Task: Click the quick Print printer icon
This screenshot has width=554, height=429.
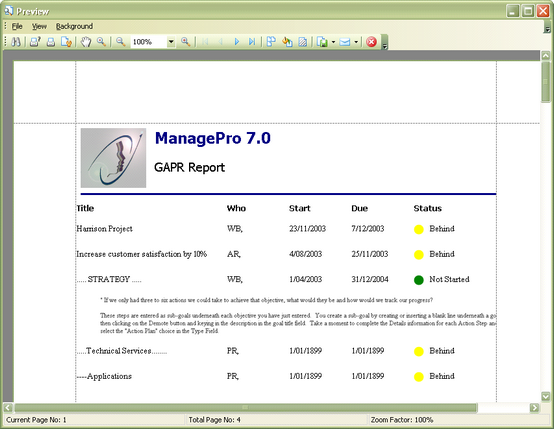Action: (x=51, y=42)
